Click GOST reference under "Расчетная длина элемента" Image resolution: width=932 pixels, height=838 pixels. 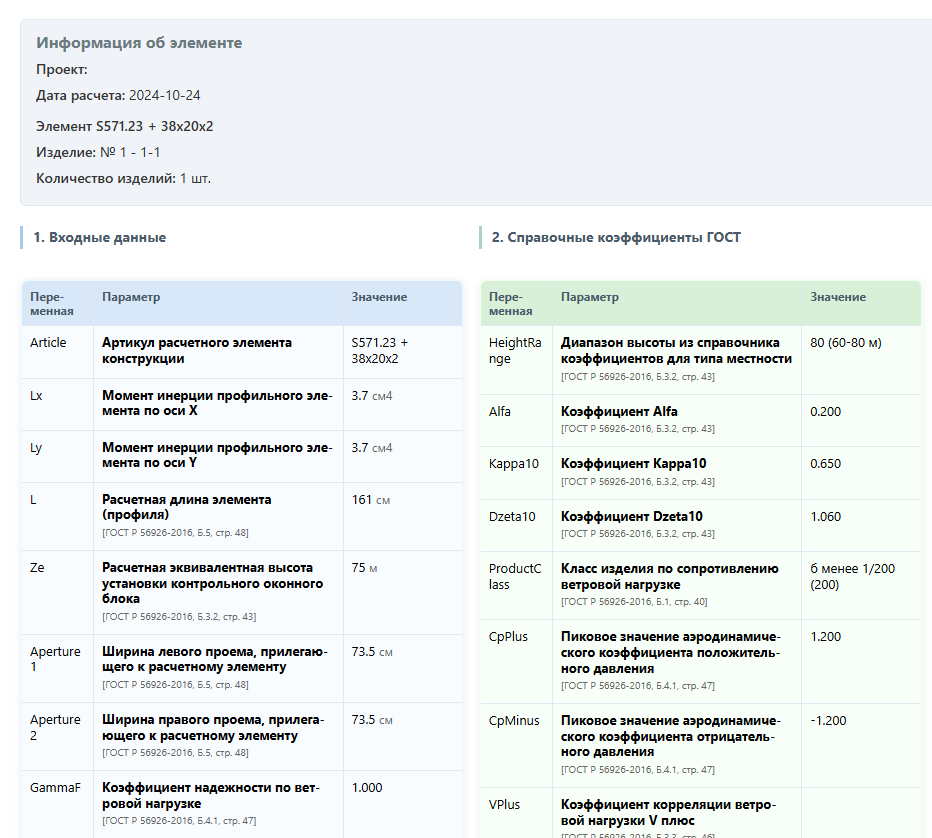[x=175, y=533]
